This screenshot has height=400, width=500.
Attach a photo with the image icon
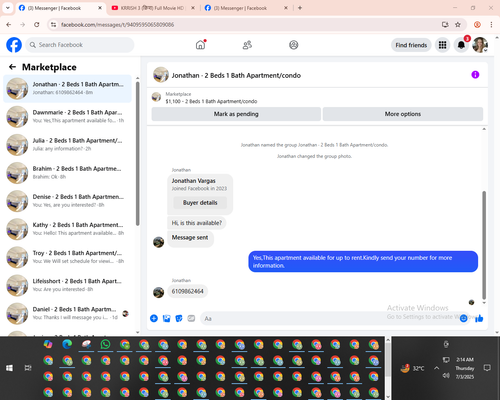click(166, 318)
